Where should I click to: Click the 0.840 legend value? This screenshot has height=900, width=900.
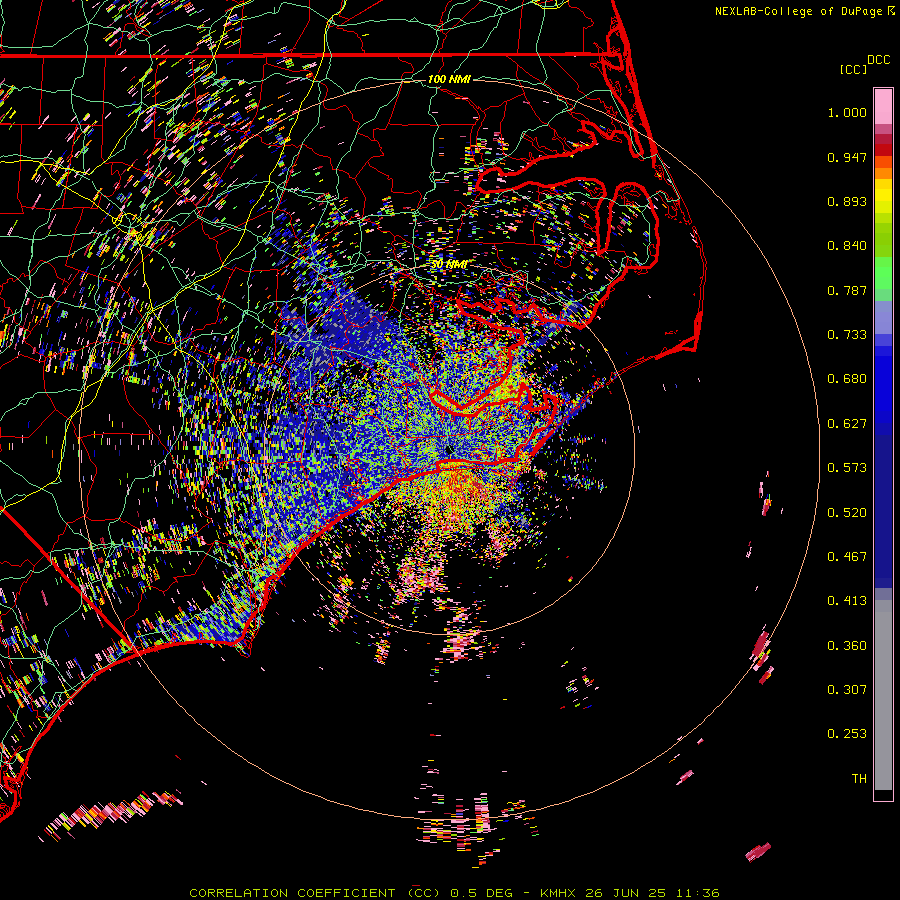click(x=847, y=246)
